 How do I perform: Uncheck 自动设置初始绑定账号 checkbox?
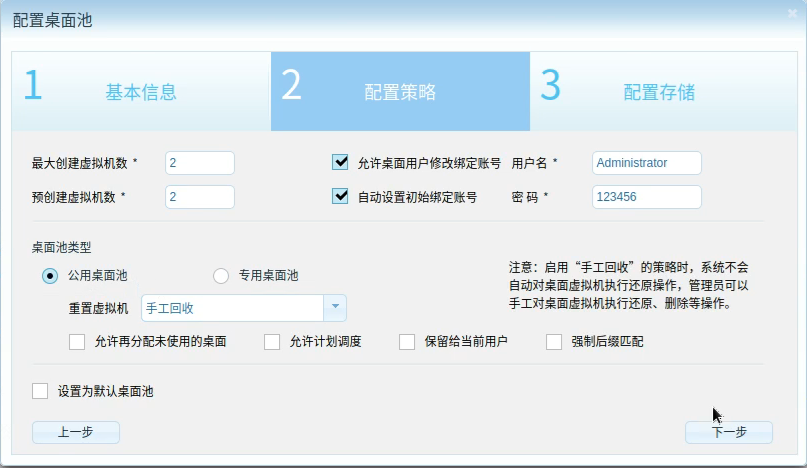tap(340, 197)
